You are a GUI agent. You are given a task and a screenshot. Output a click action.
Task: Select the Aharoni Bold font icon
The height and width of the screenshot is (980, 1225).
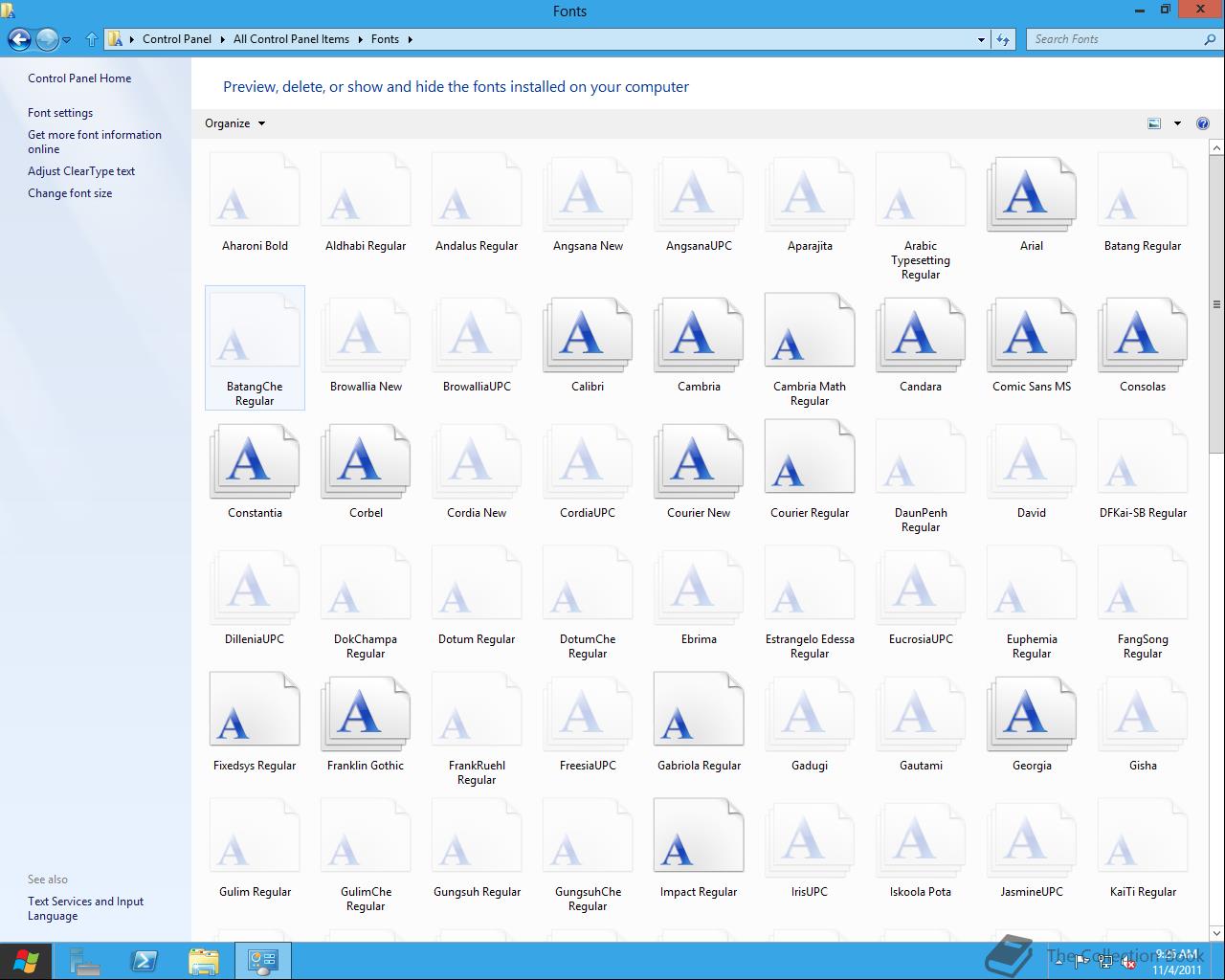[255, 190]
